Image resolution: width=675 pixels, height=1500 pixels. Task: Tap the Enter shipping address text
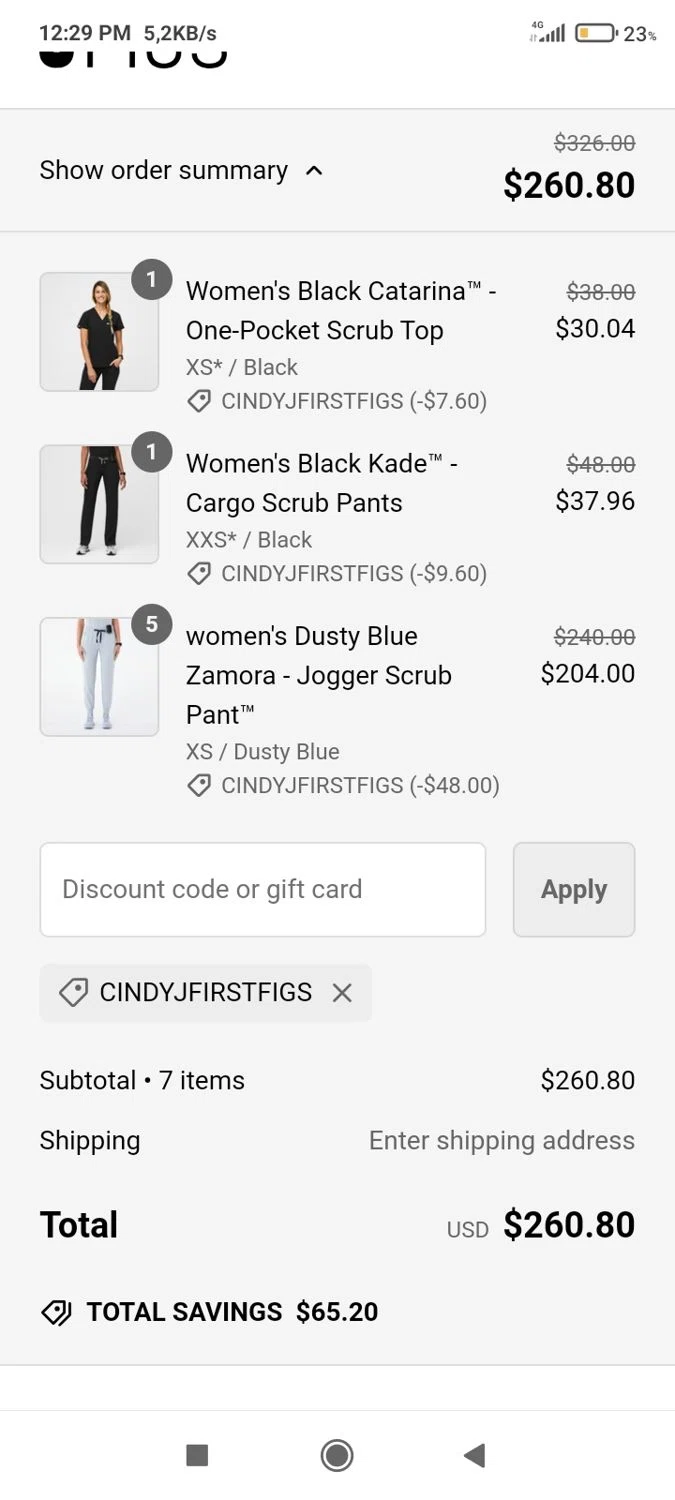[501, 1141]
